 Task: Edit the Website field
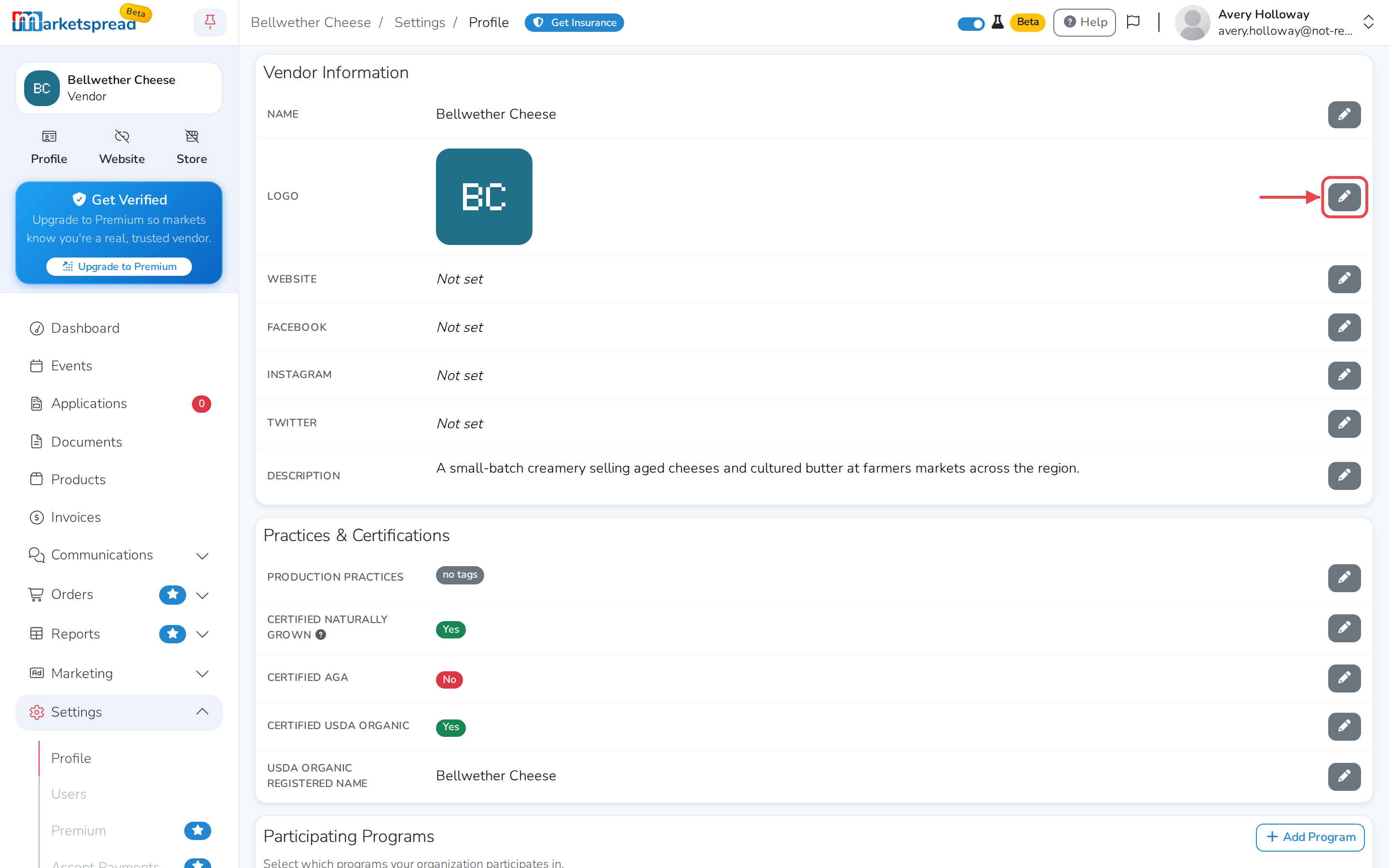click(x=1344, y=279)
